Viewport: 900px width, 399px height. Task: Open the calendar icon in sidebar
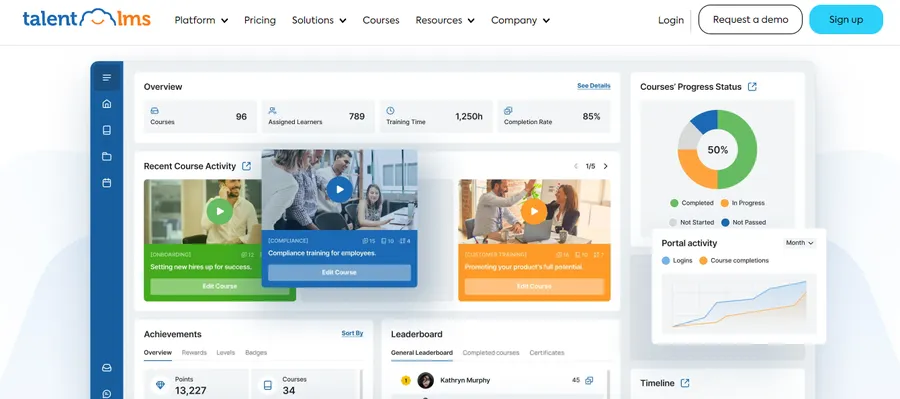(x=107, y=183)
